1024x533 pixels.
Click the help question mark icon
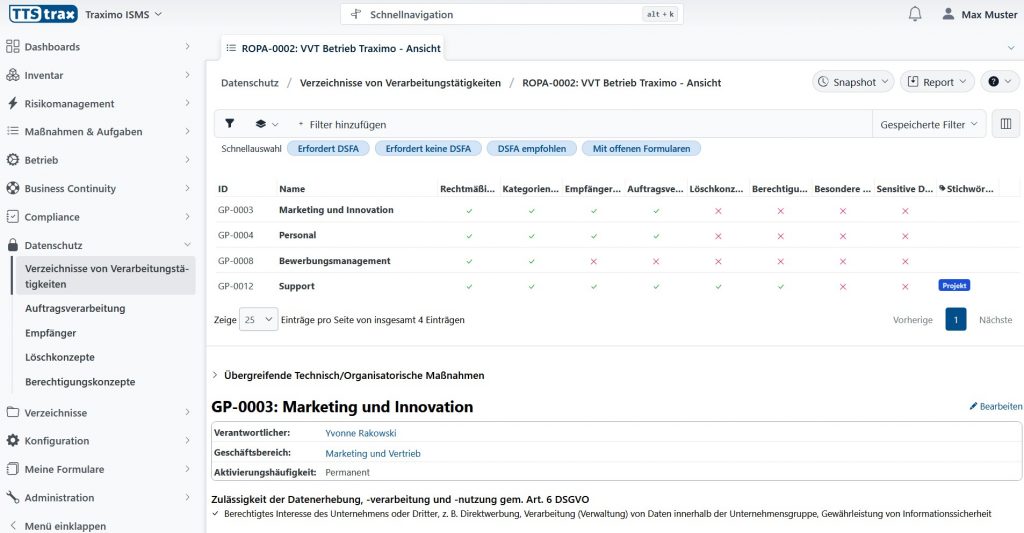[x=993, y=82]
